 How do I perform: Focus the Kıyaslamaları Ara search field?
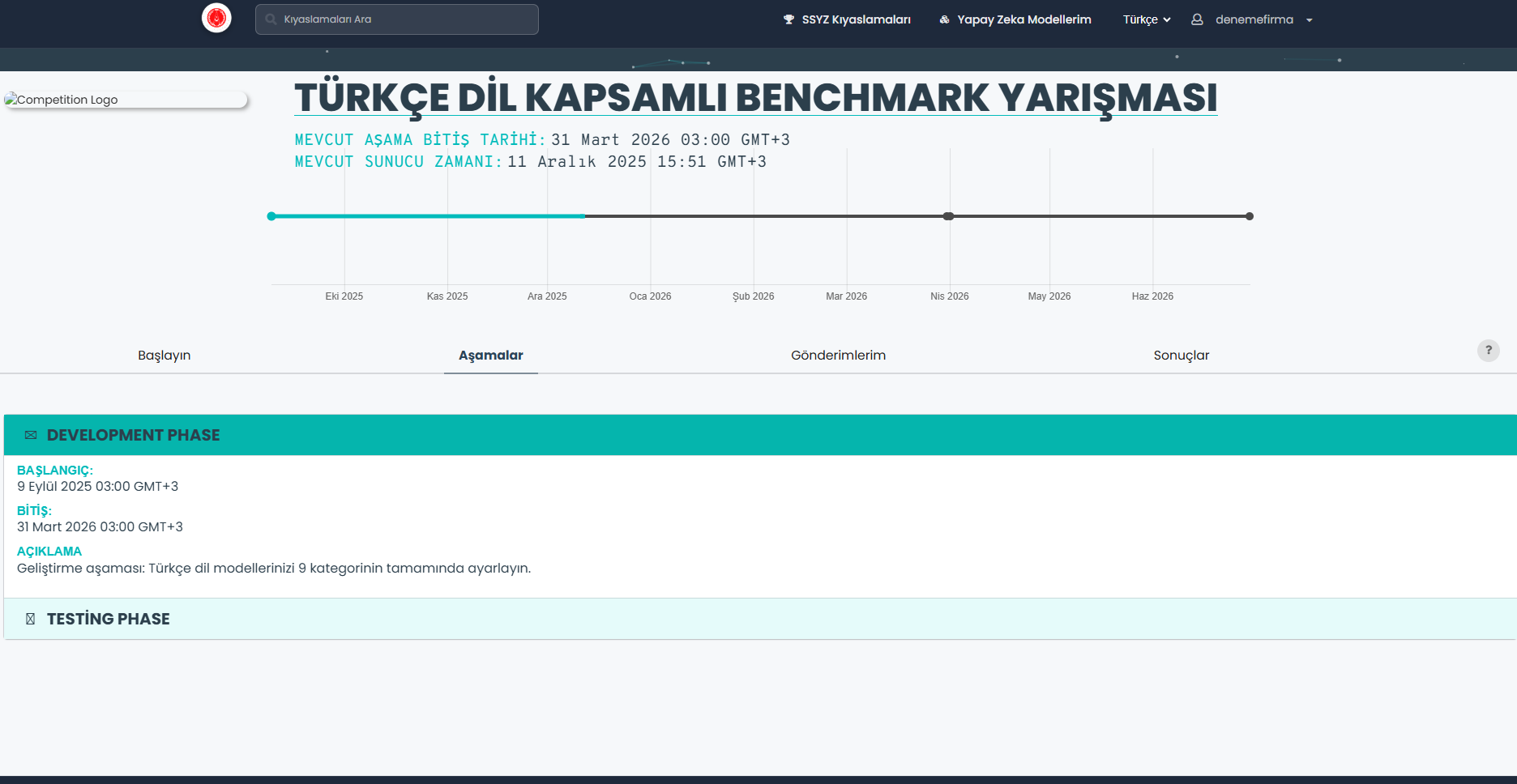coord(405,19)
